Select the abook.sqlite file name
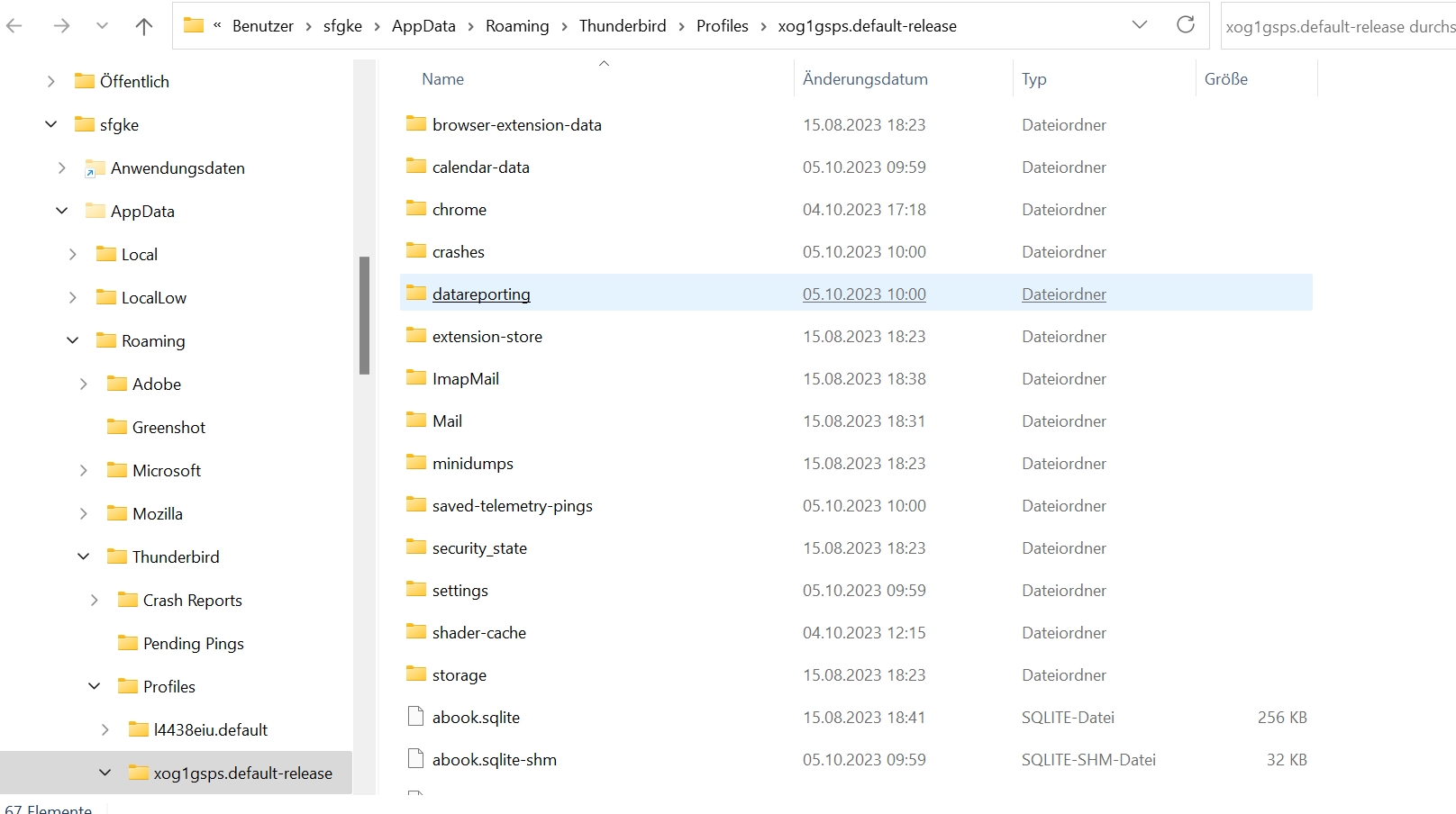 [476, 718]
